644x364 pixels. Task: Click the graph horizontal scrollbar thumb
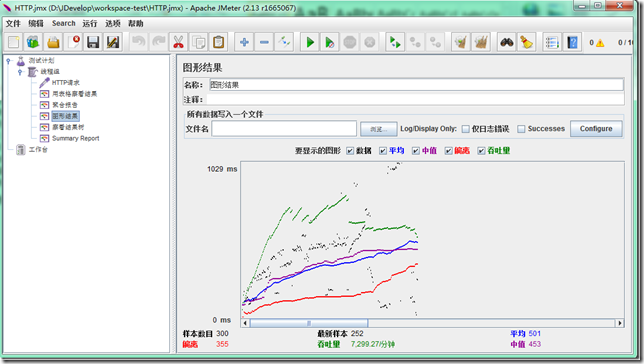(x=309, y=323)
